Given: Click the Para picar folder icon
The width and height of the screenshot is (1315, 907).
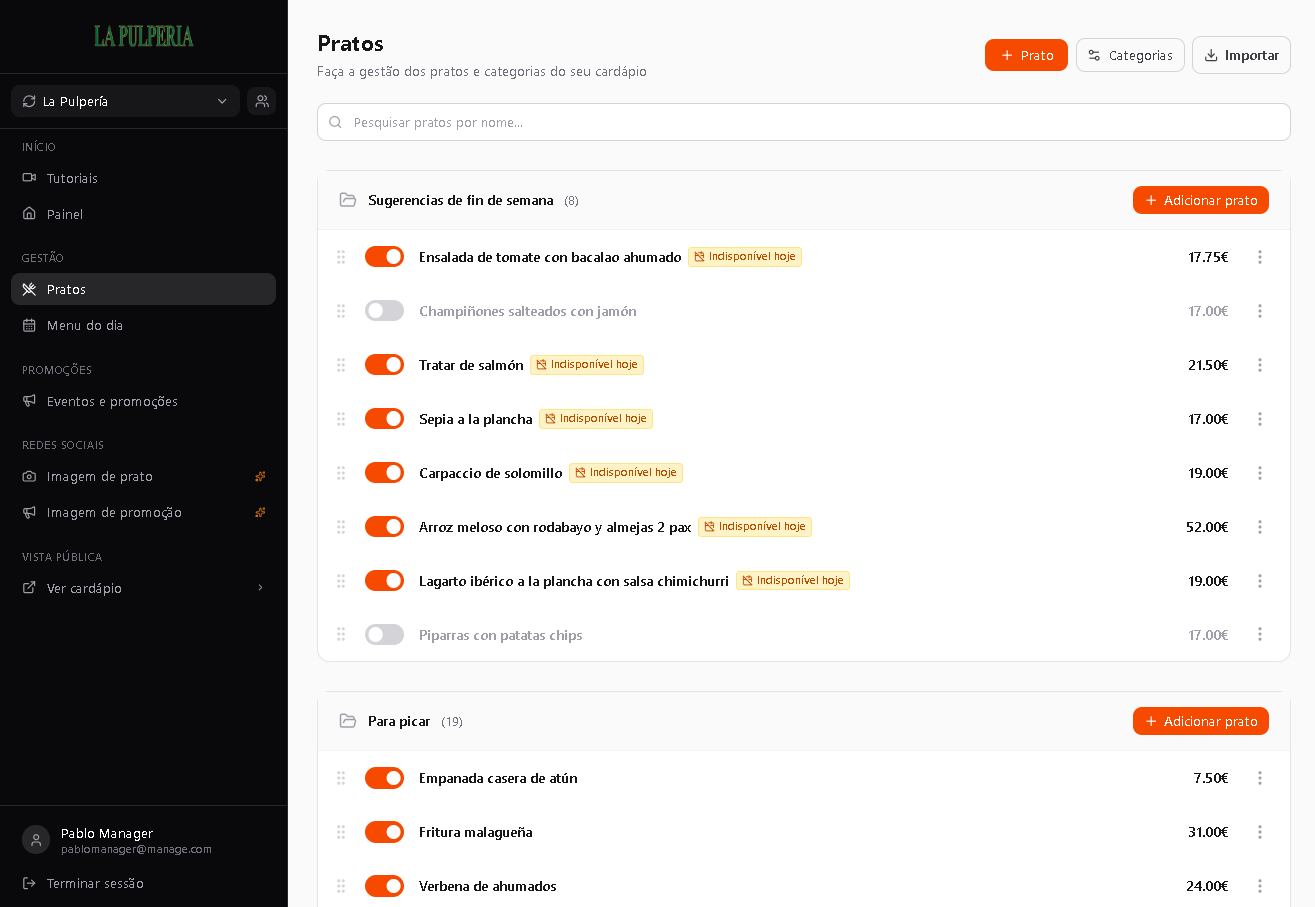Looking at the screenshot, I should pos(348,721).
